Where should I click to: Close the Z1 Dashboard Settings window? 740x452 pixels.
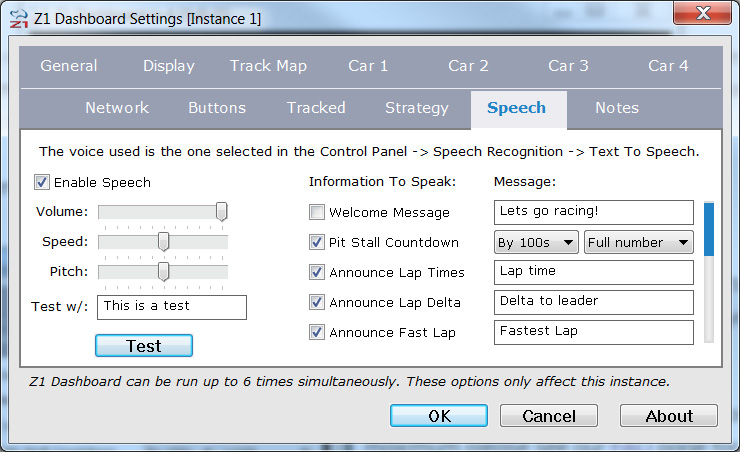[x=702, y=13]
